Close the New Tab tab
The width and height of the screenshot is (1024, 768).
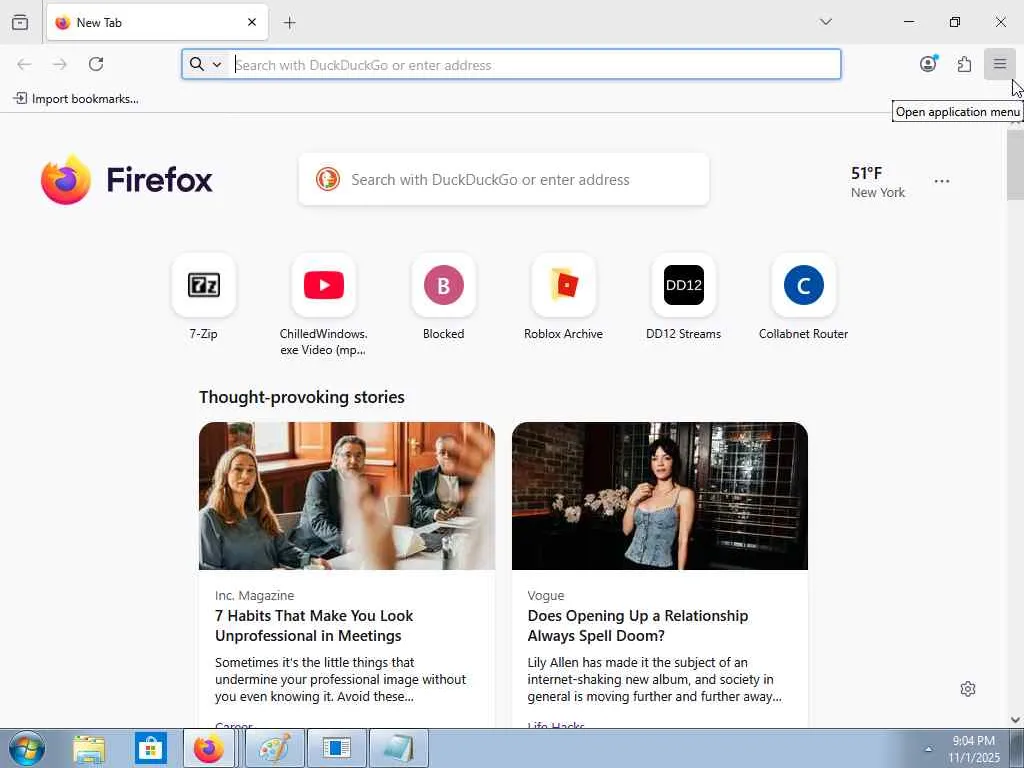point(252,22)
